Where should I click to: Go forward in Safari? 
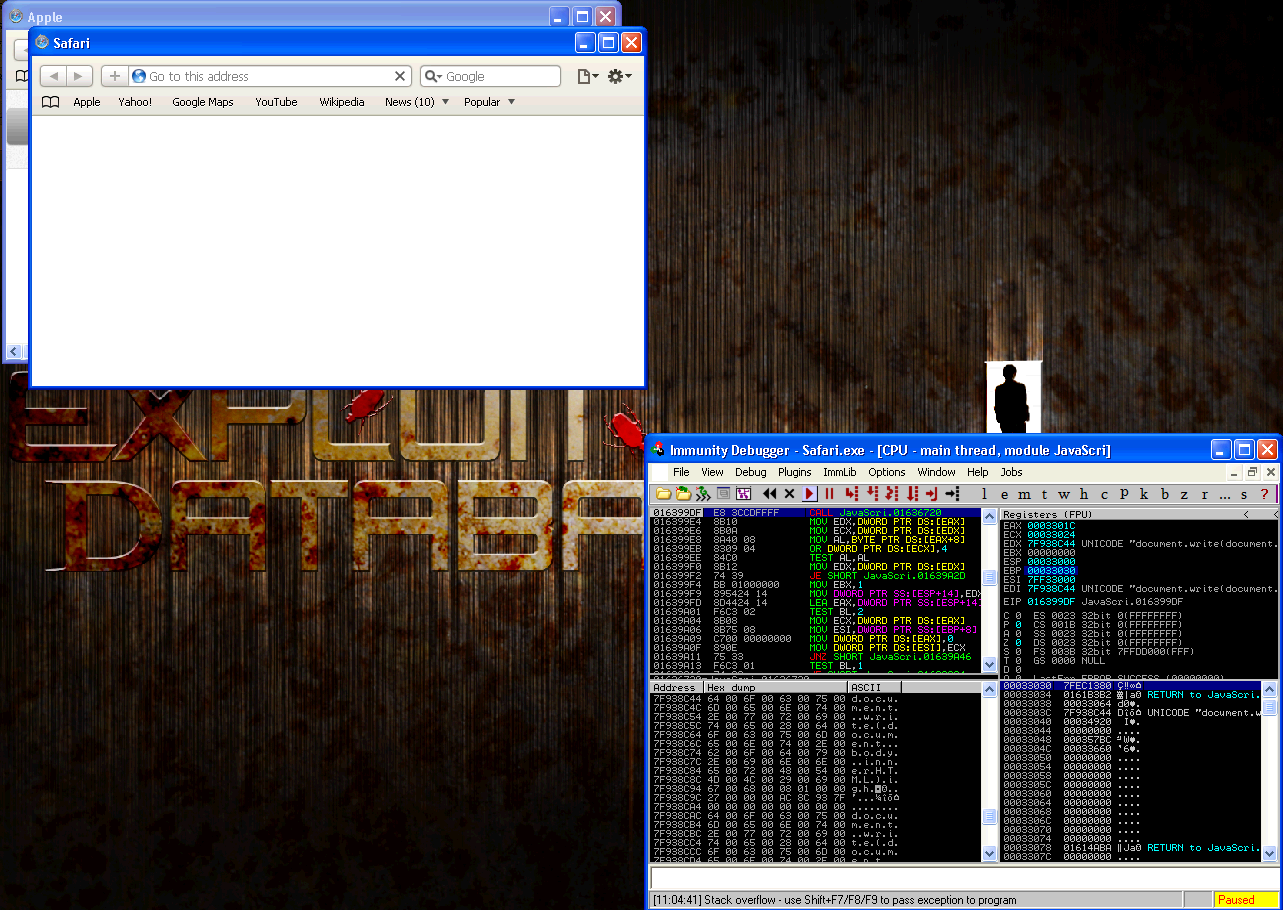[x=79, y=76]
